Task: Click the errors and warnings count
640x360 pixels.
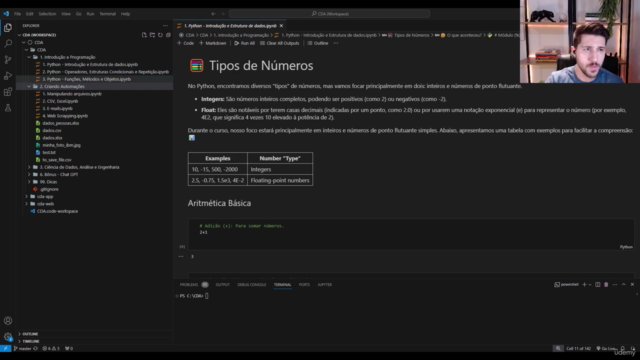Action: click(51, 349)
